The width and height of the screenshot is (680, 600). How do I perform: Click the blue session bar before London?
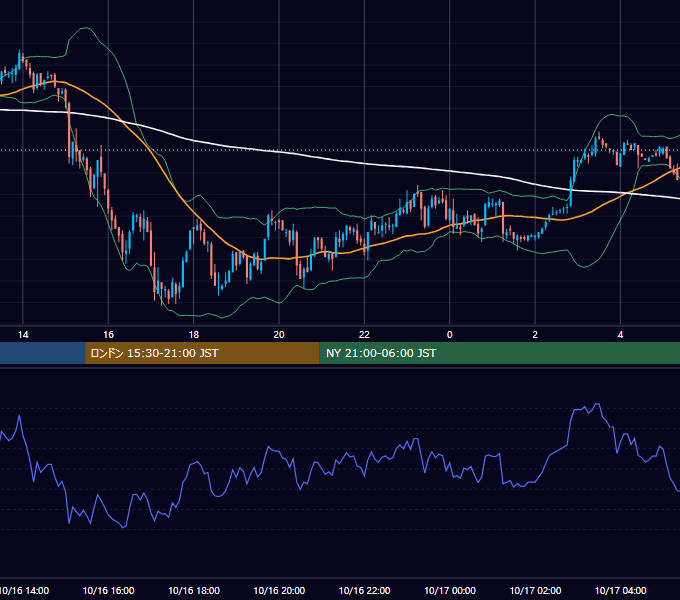42,353
